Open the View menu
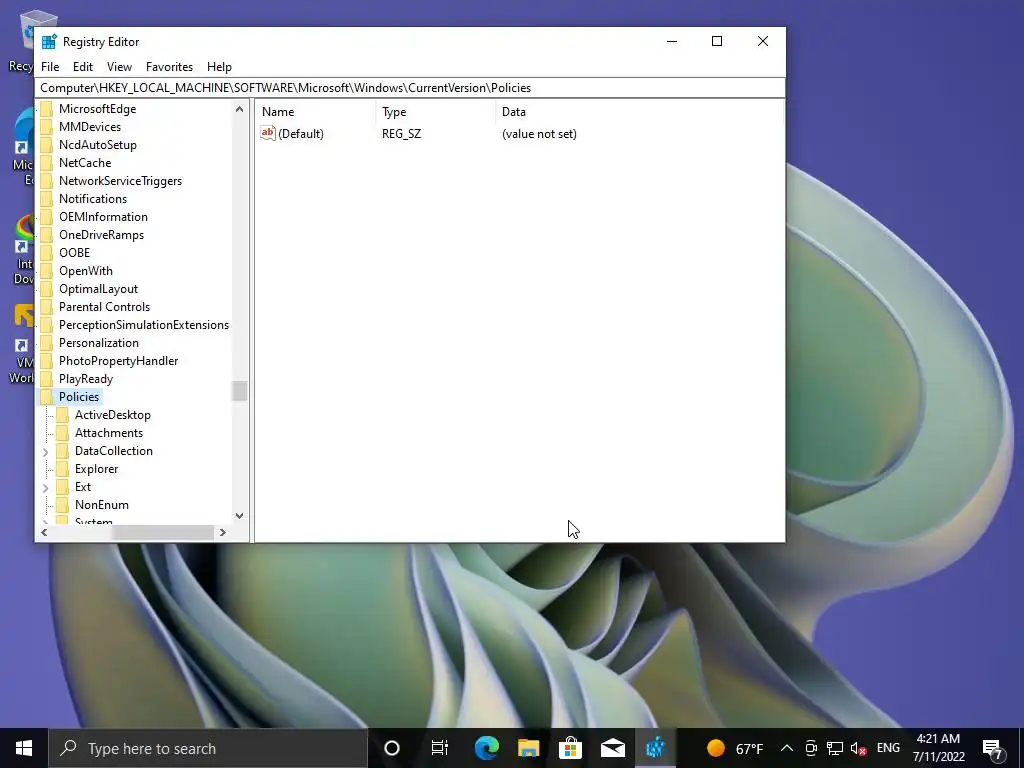 [x=120, y=67]
